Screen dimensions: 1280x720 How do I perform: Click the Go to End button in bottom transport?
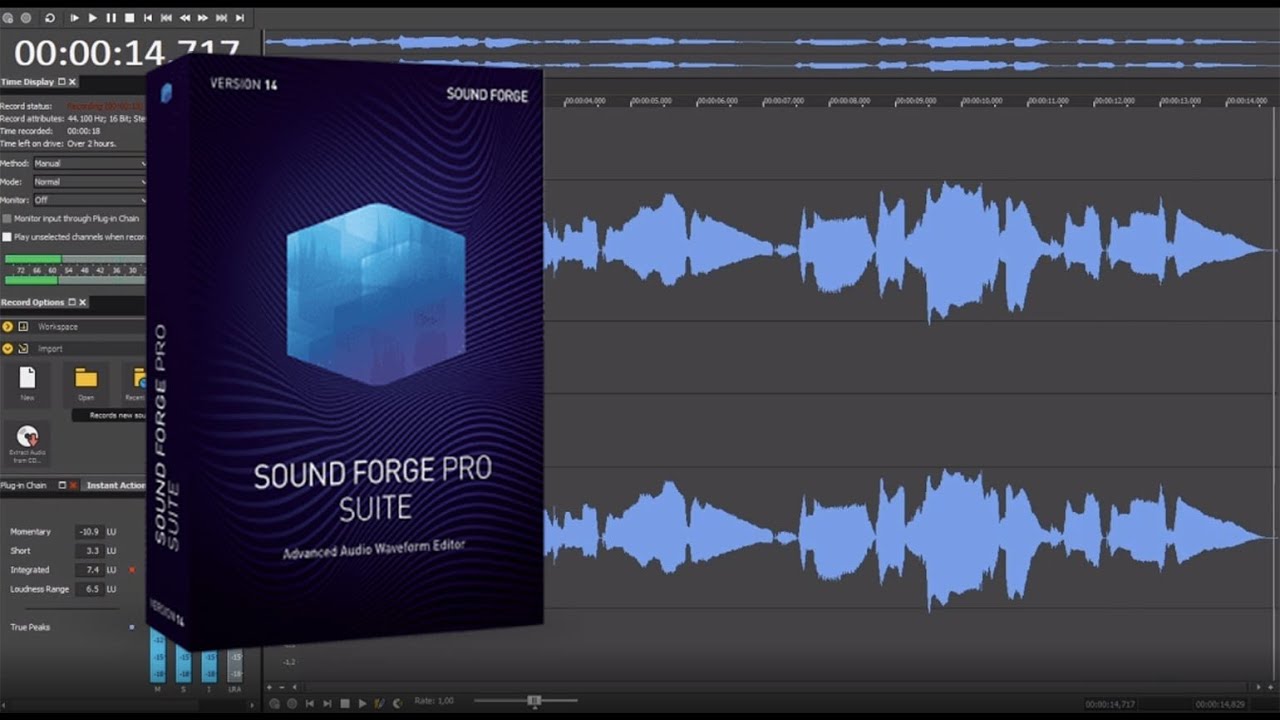[x=327, y=704]
